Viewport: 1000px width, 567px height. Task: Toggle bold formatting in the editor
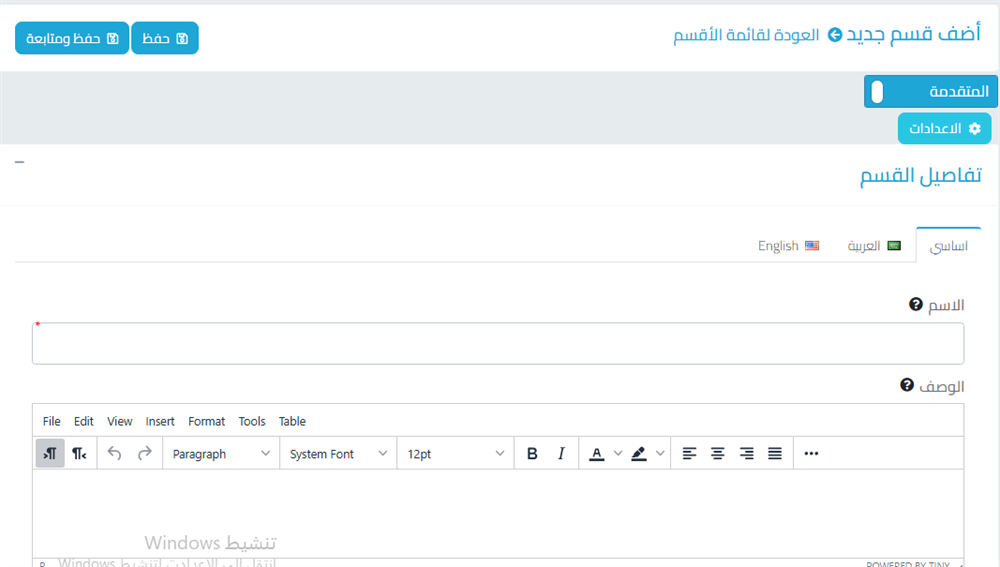tap(532, 454)
